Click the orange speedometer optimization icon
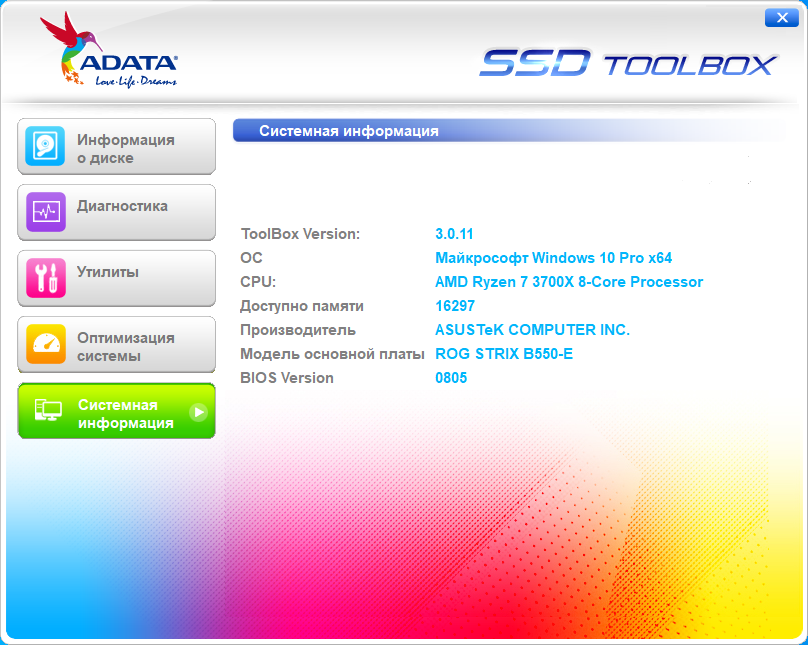This screenshot has width=808, height=645. click(x=45, y=345)
